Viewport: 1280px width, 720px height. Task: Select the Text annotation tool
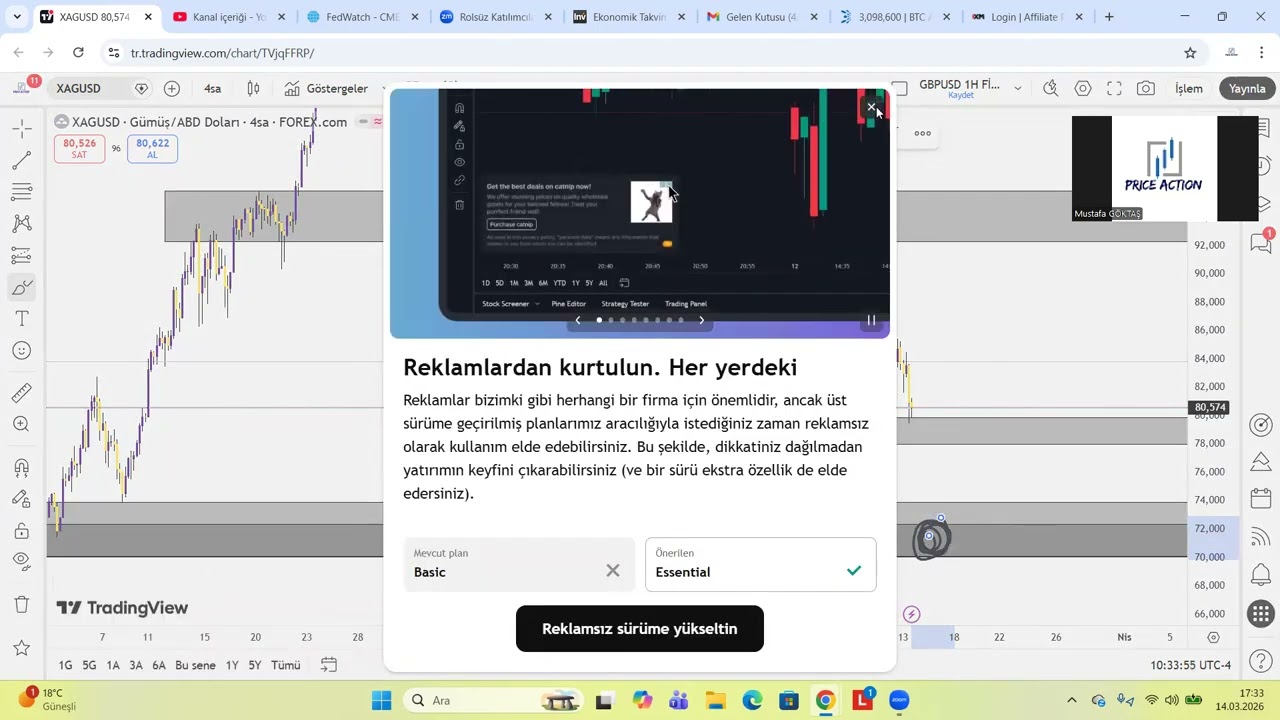pos(22,319)
